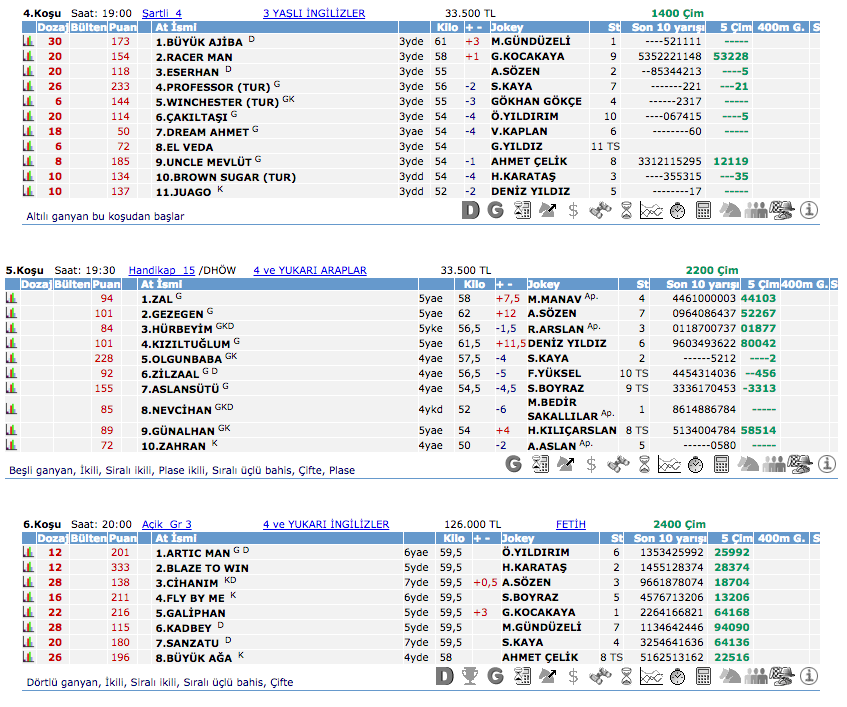
Task: Click the large D icon under race 4
Action: (x=471, y=210)
